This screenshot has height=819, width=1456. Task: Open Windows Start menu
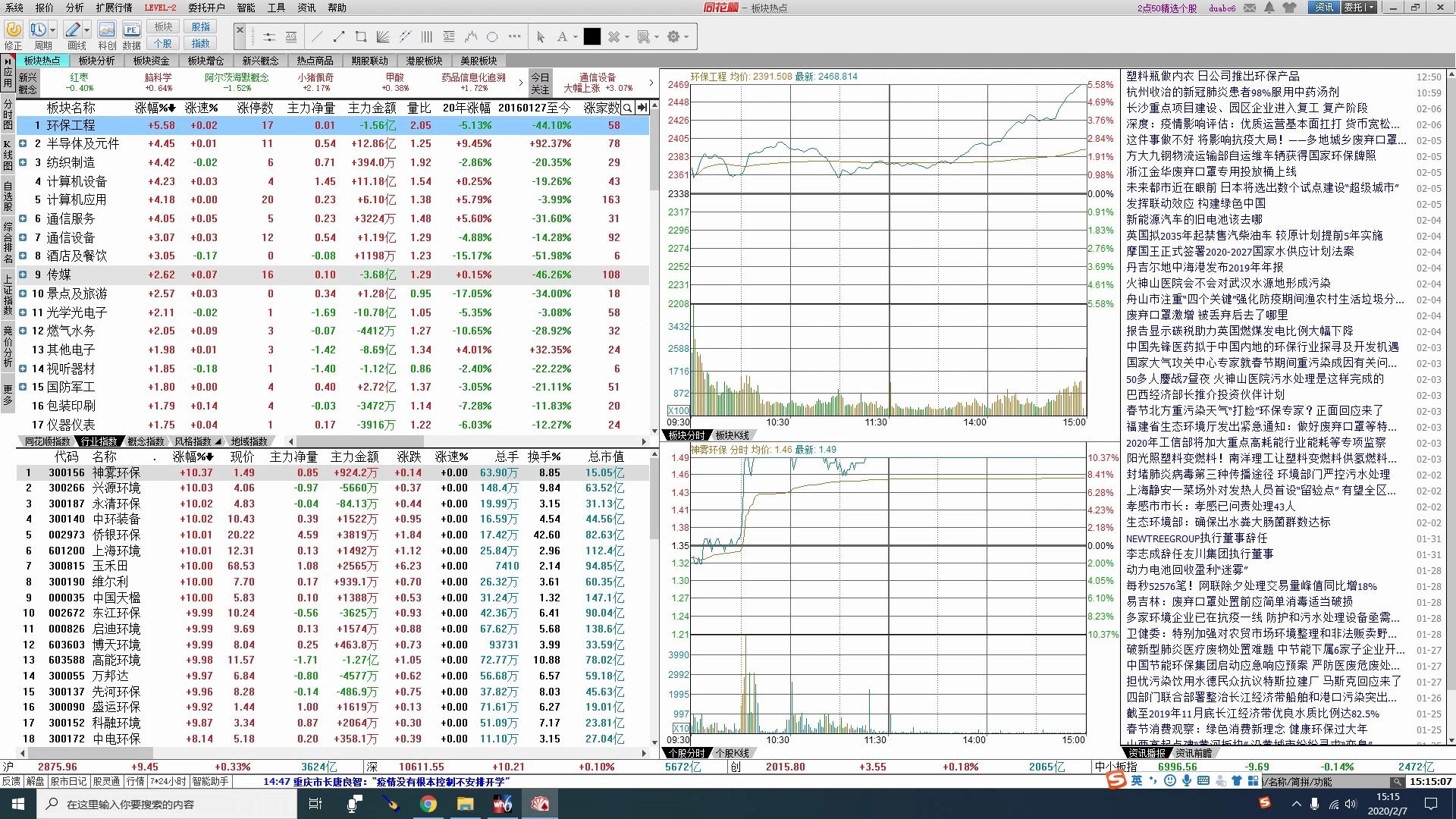coord(17,804)
